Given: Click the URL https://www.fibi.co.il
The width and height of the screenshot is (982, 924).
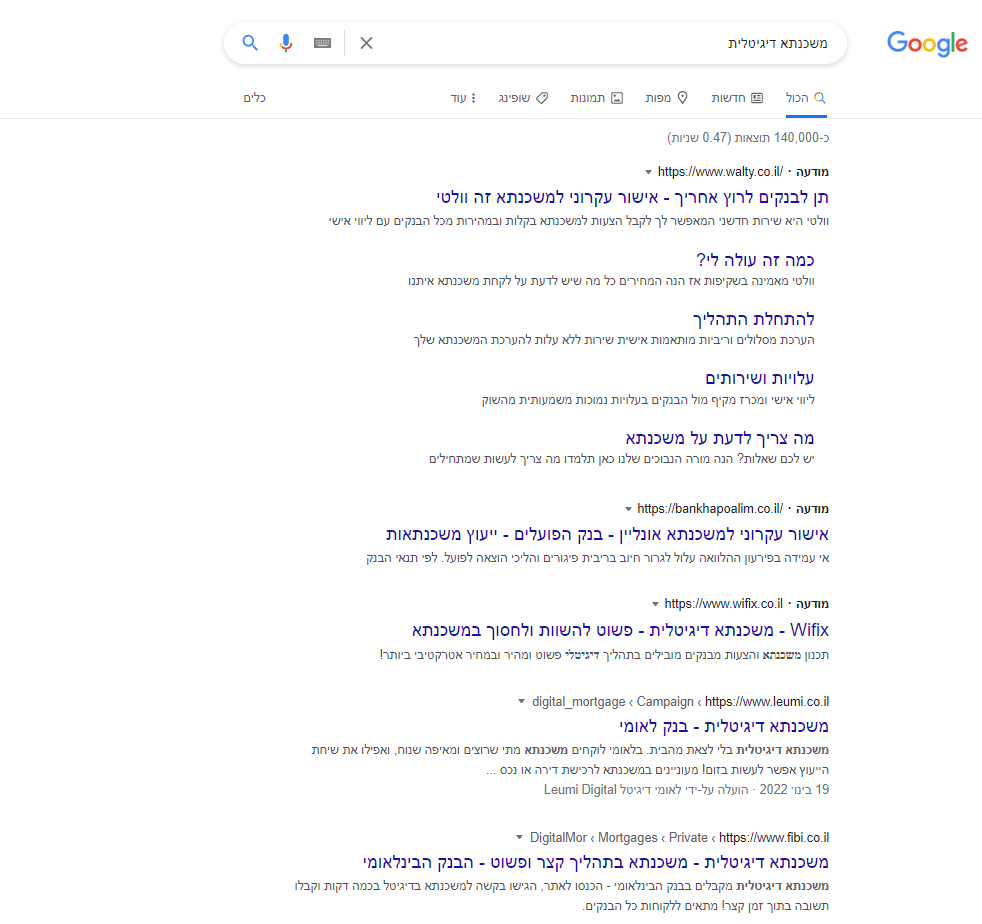Looking at the screenshot, I should [774, 838].
